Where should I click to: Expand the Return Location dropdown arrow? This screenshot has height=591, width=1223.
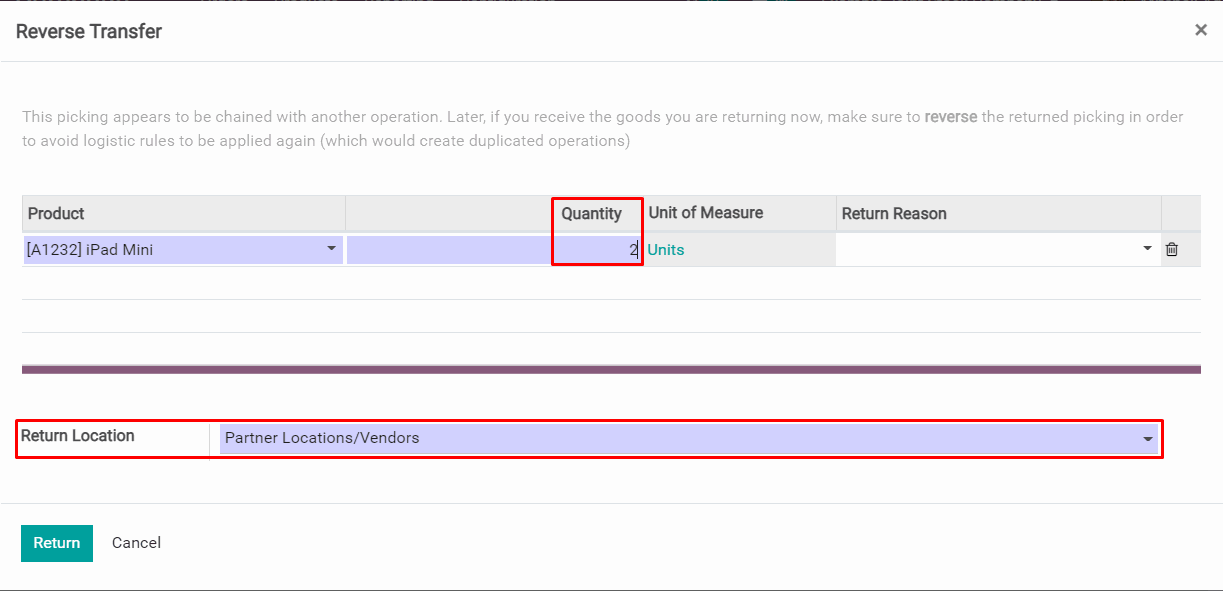(x=1147, y=438)
